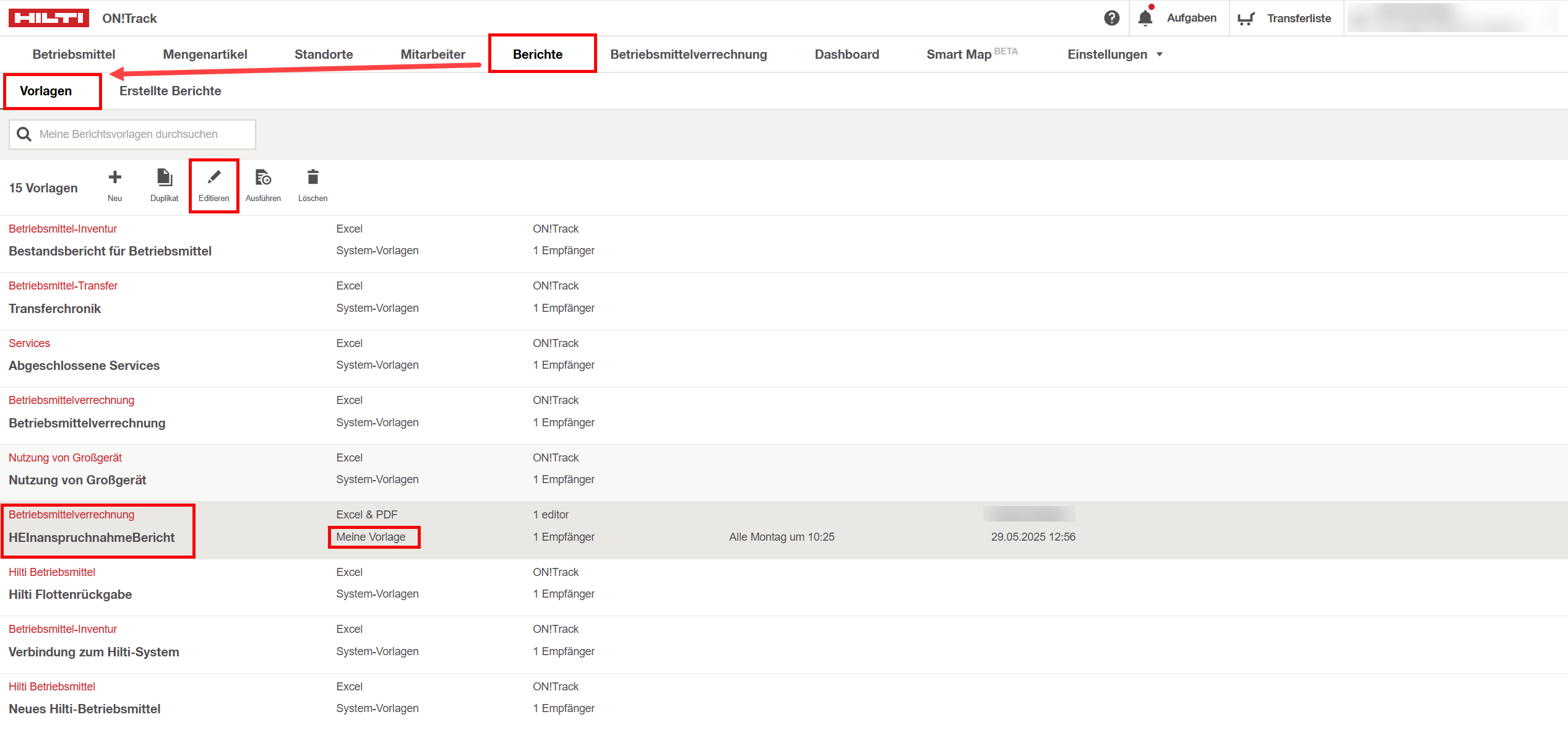Click the red Services category label
The image size is (1568, 730).
[29, 343]
